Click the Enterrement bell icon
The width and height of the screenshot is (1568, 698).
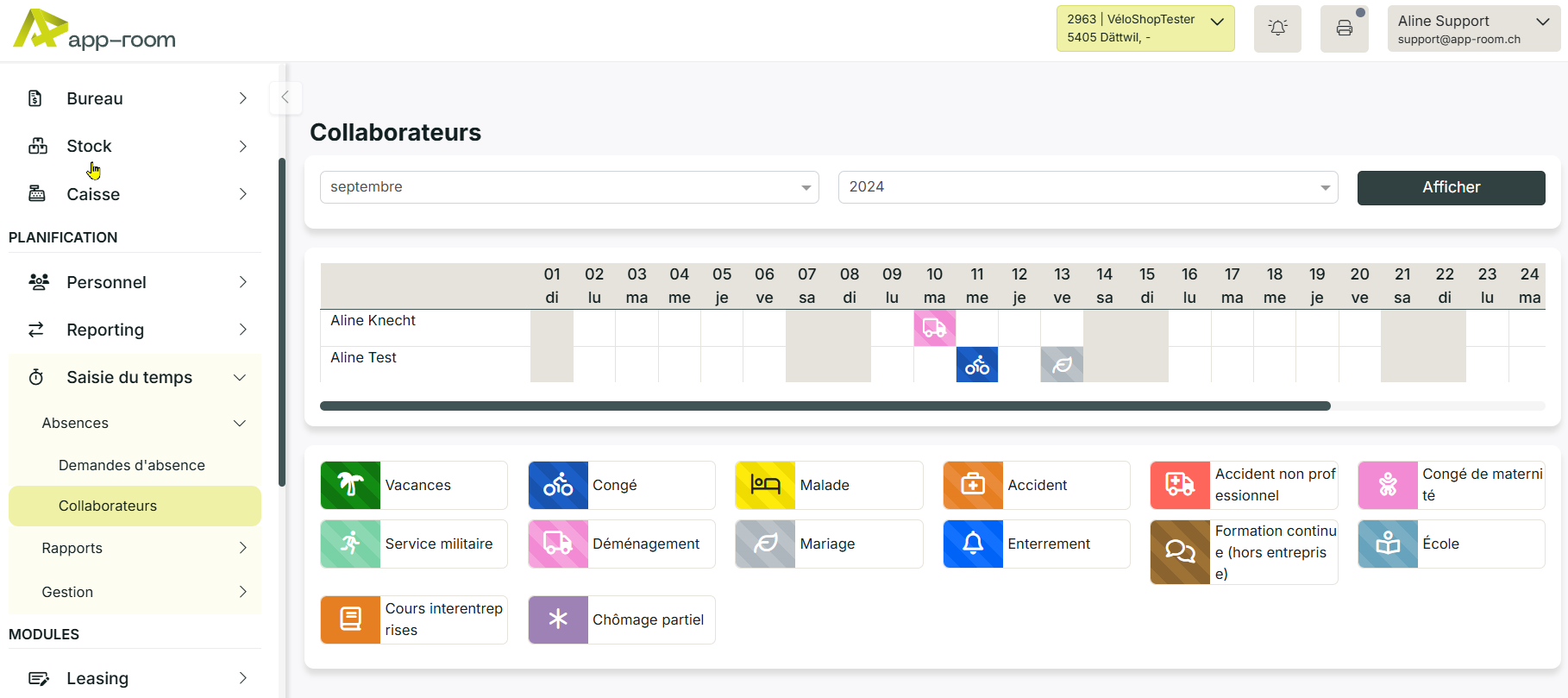click(973, 544)
